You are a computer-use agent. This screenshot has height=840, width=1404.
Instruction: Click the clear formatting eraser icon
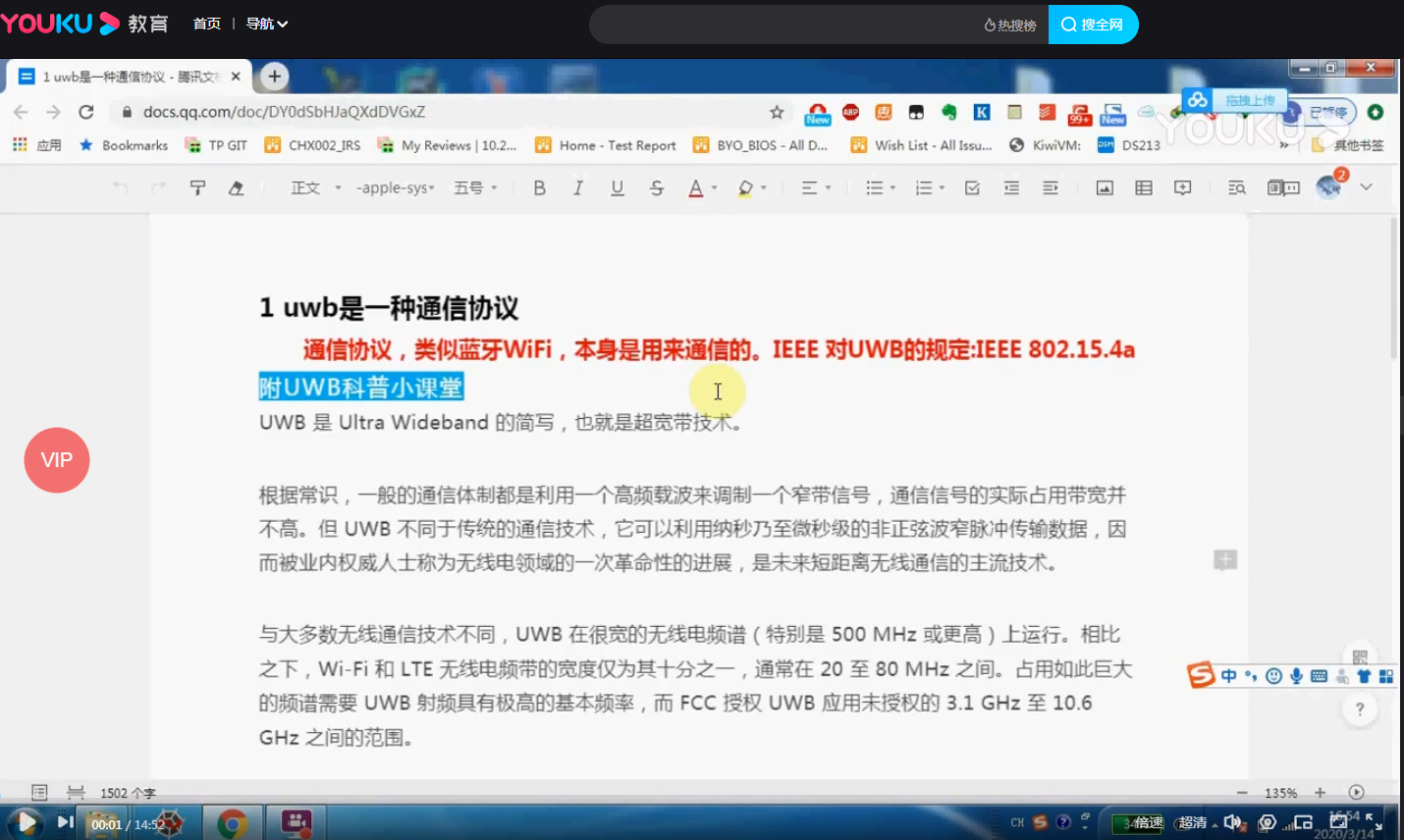pos(237,187)
